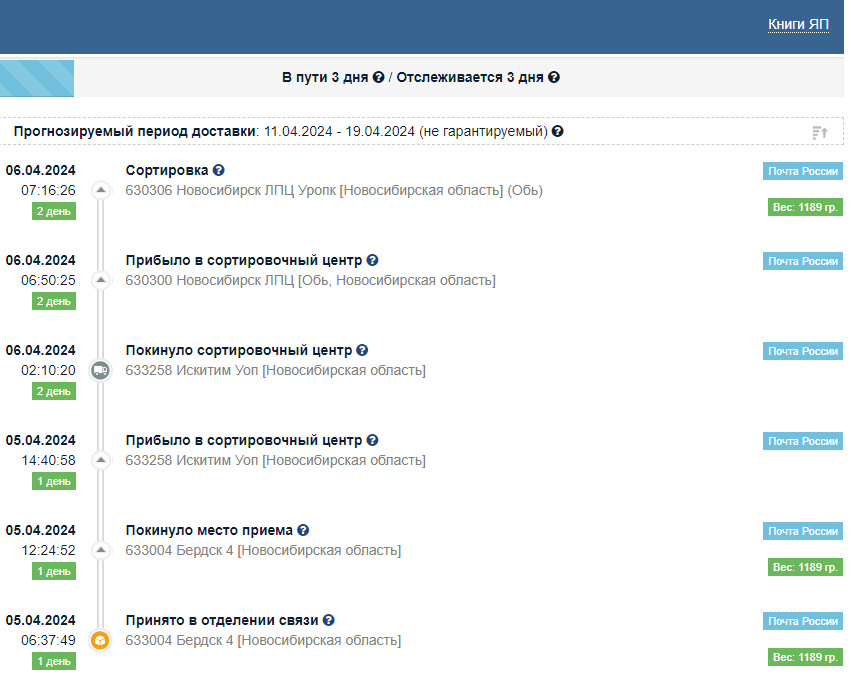Click help icon next to Отслеживается 3 дня

click(x=554, y=77)
